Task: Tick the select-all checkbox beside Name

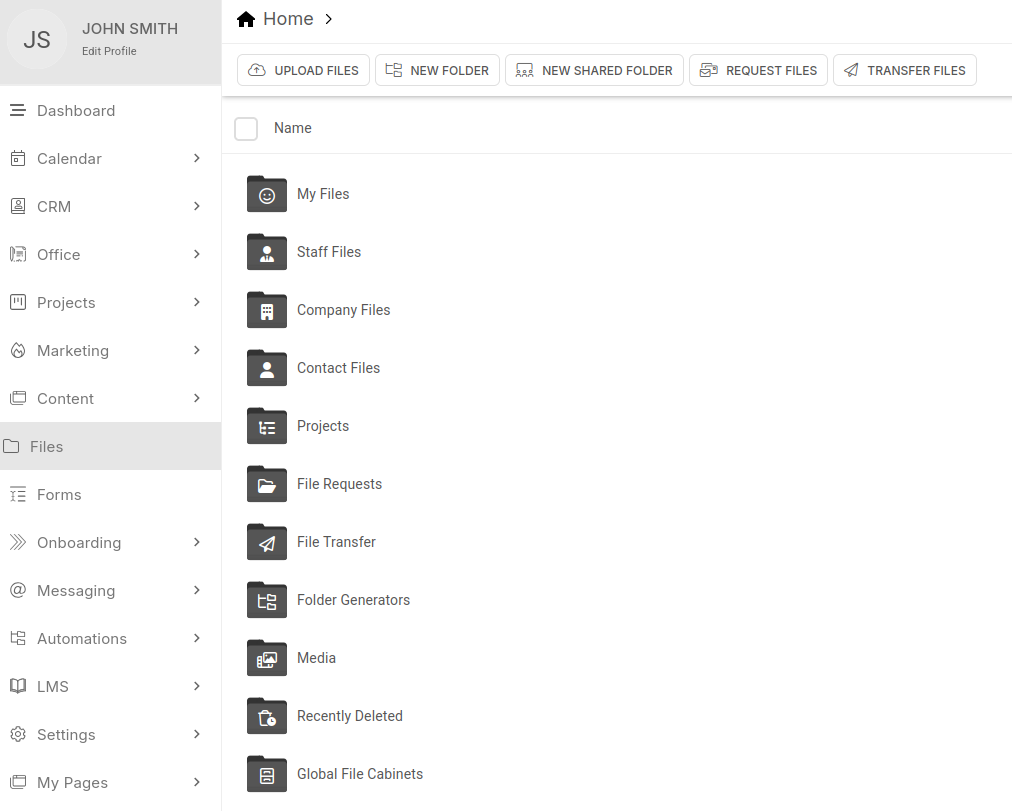Action: 246,129
